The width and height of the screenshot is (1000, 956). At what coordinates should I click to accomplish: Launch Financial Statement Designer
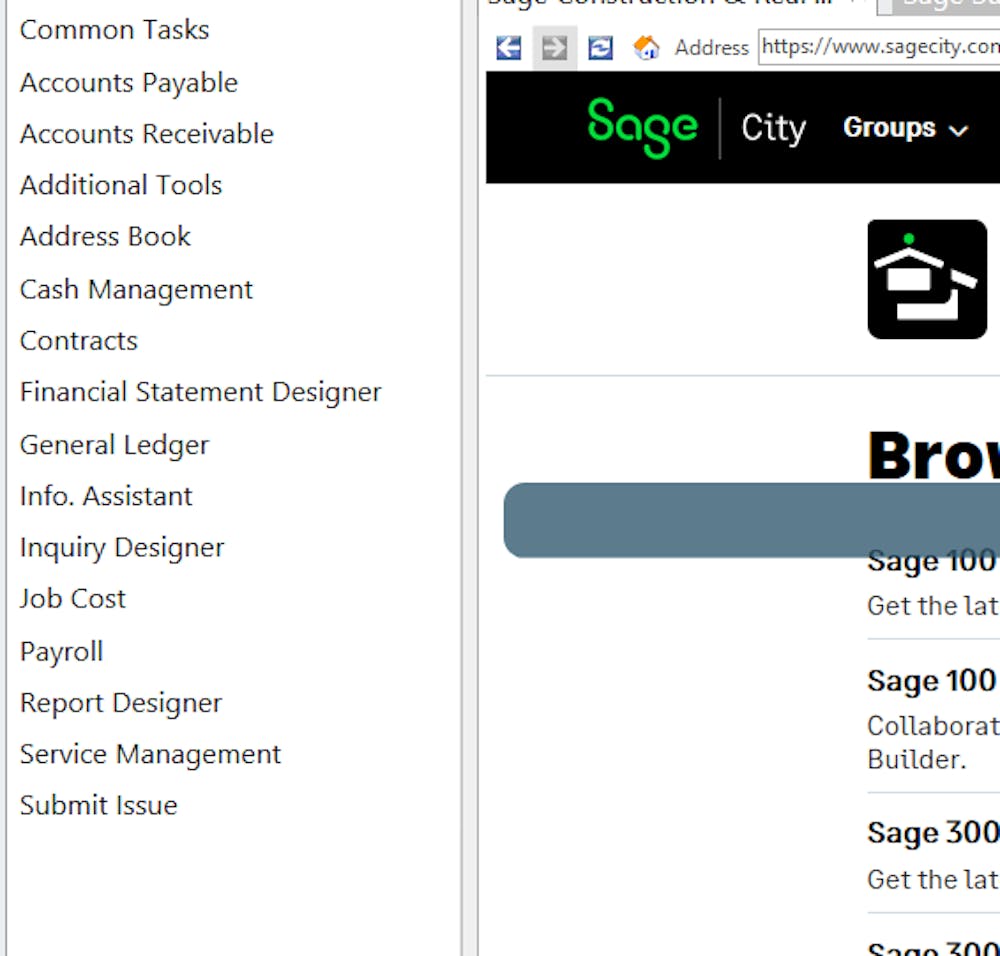(200, 392)
